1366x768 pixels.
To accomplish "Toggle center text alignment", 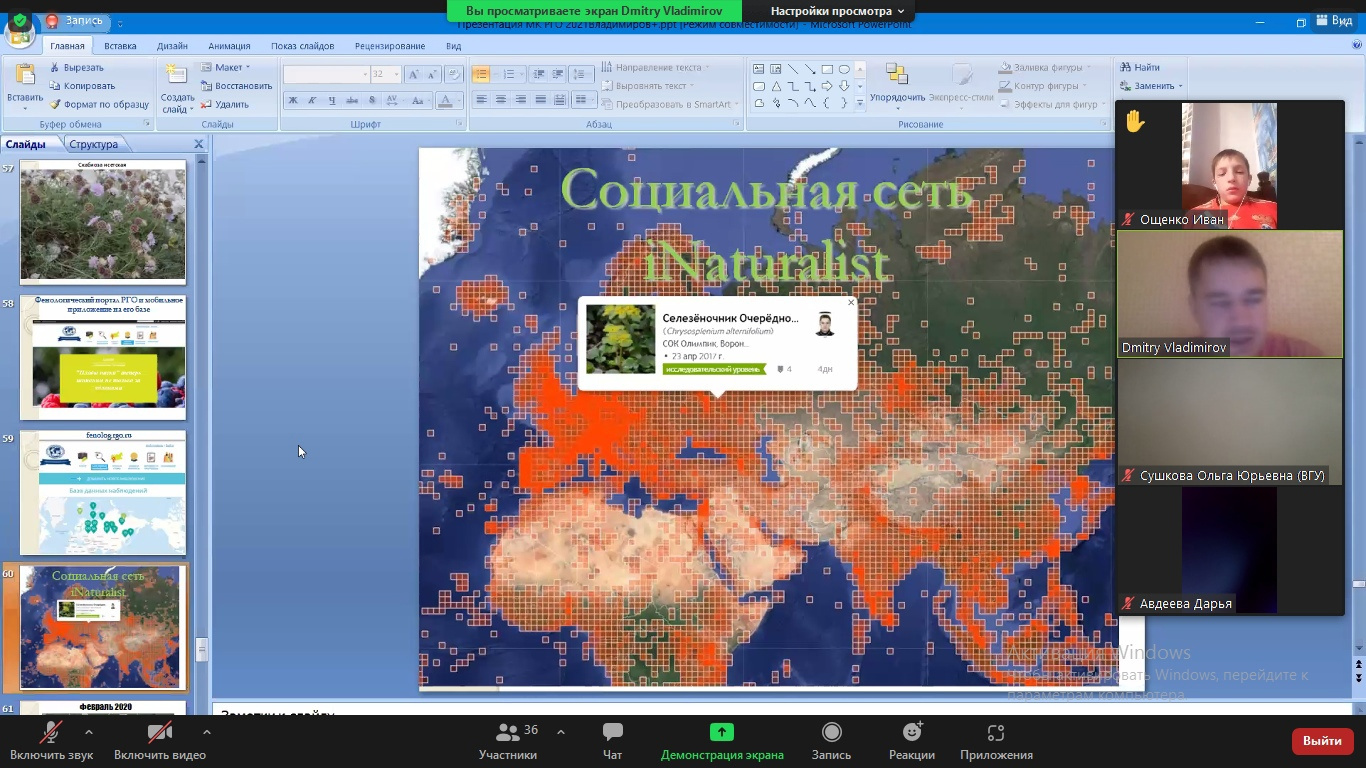I will [501, 100].
